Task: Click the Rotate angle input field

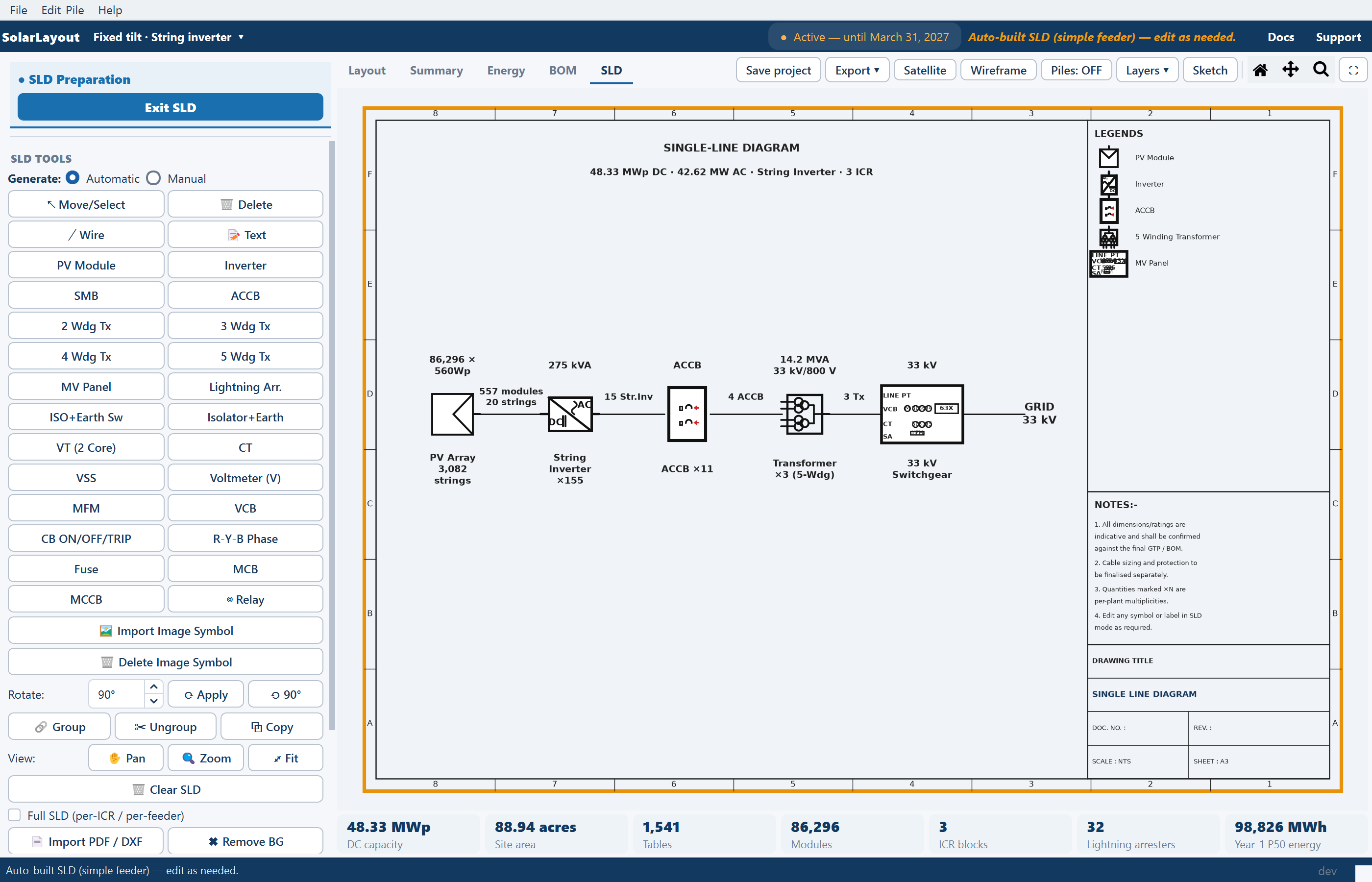Action: coord(117,694)
